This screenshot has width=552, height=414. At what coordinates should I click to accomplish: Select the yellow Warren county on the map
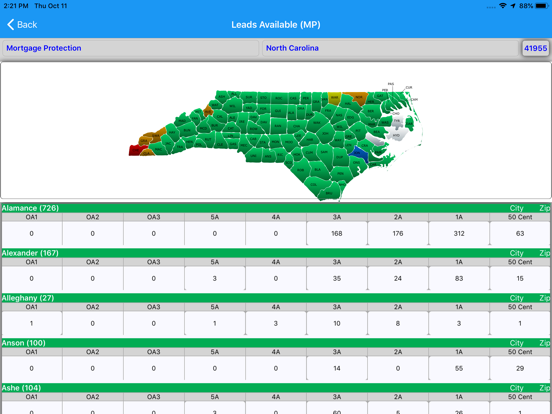click(334, 98)
